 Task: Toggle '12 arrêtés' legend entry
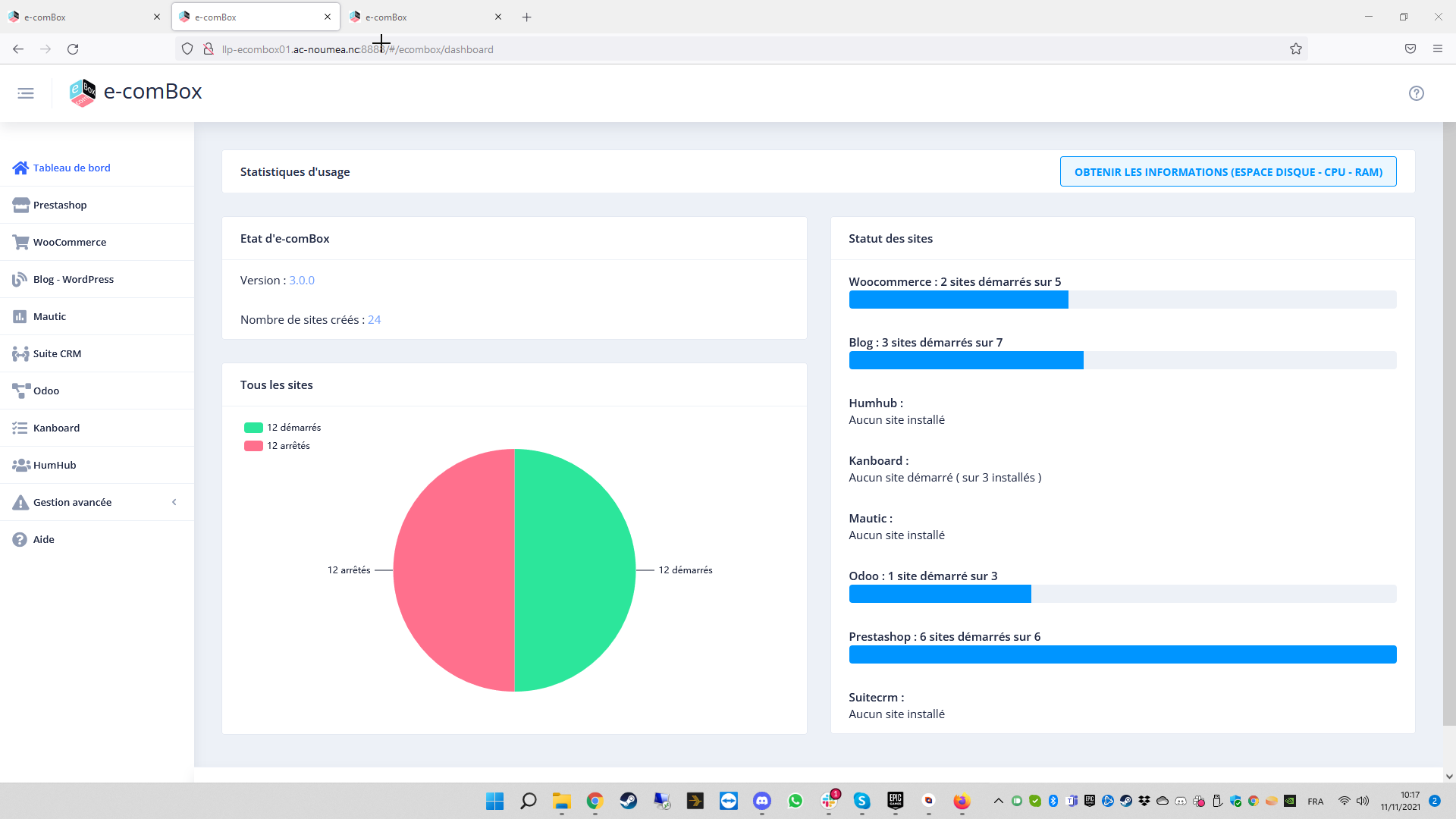coord(277,446)
